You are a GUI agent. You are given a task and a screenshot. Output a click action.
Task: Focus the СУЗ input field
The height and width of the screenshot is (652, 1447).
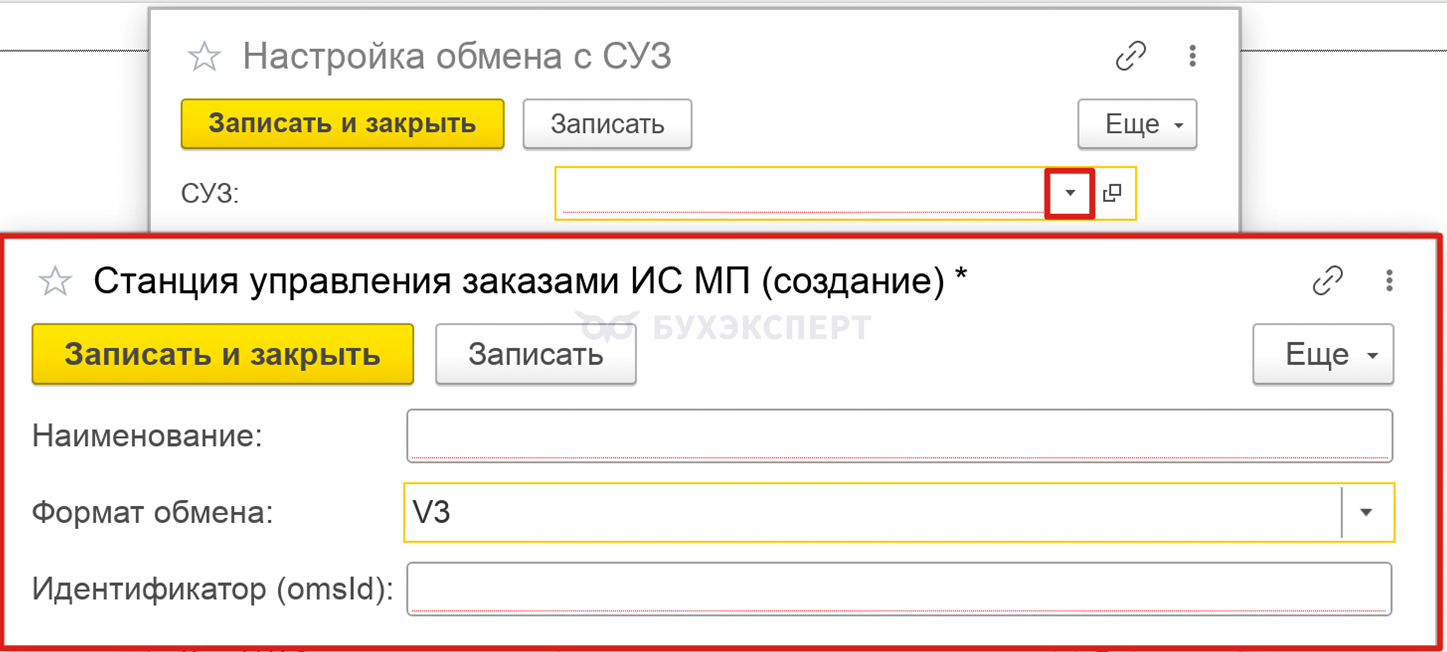click(801, 193)
